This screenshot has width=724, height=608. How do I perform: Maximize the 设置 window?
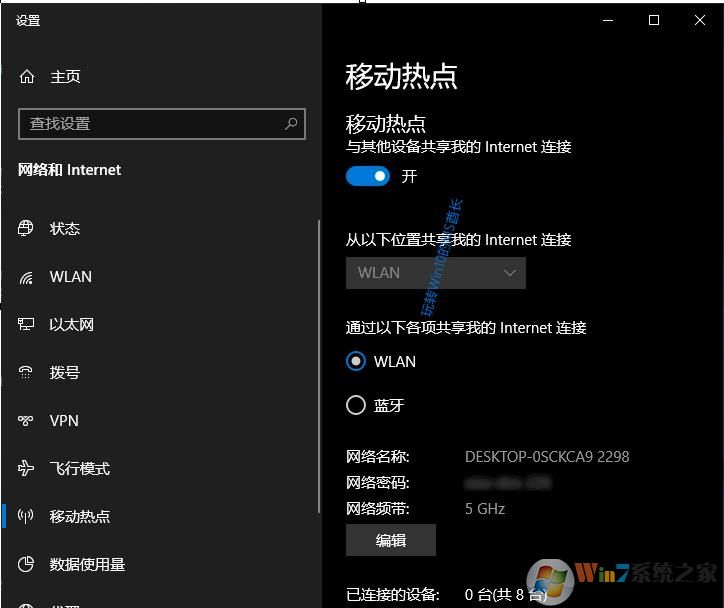[654, 20]
